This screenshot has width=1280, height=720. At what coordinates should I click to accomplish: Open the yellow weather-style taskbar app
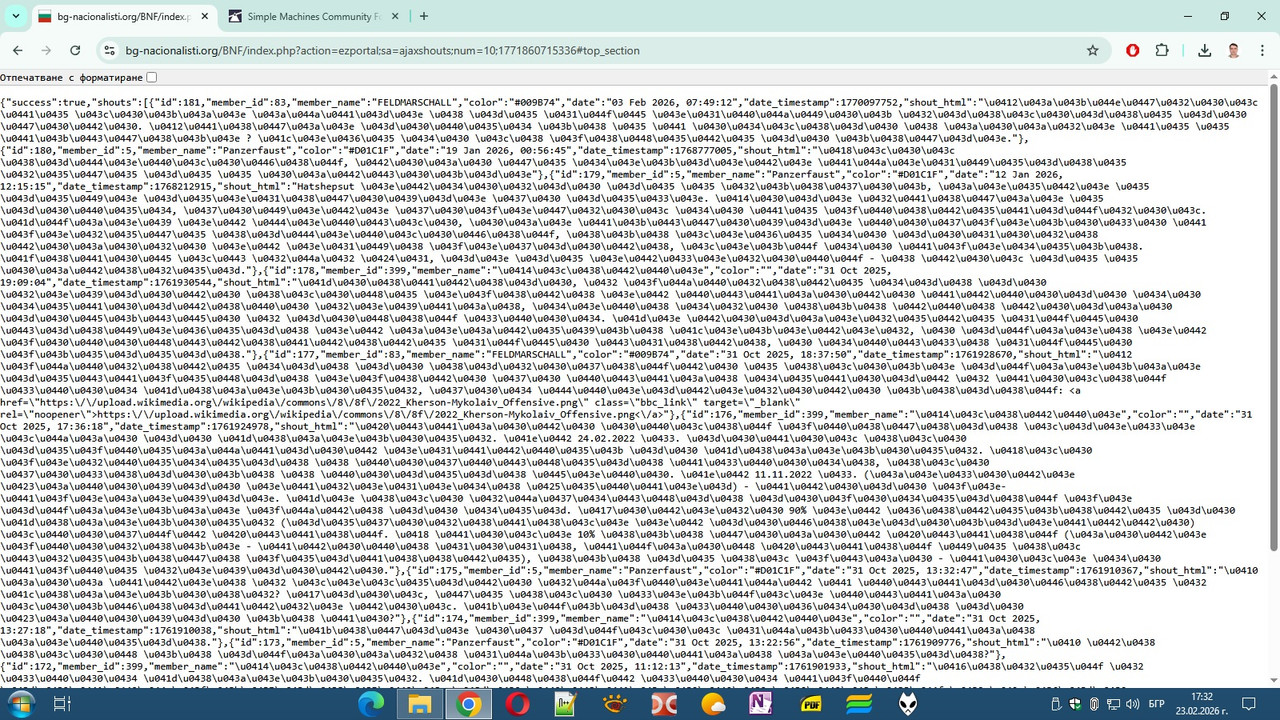pyautogui.click(x=713, y=704)
